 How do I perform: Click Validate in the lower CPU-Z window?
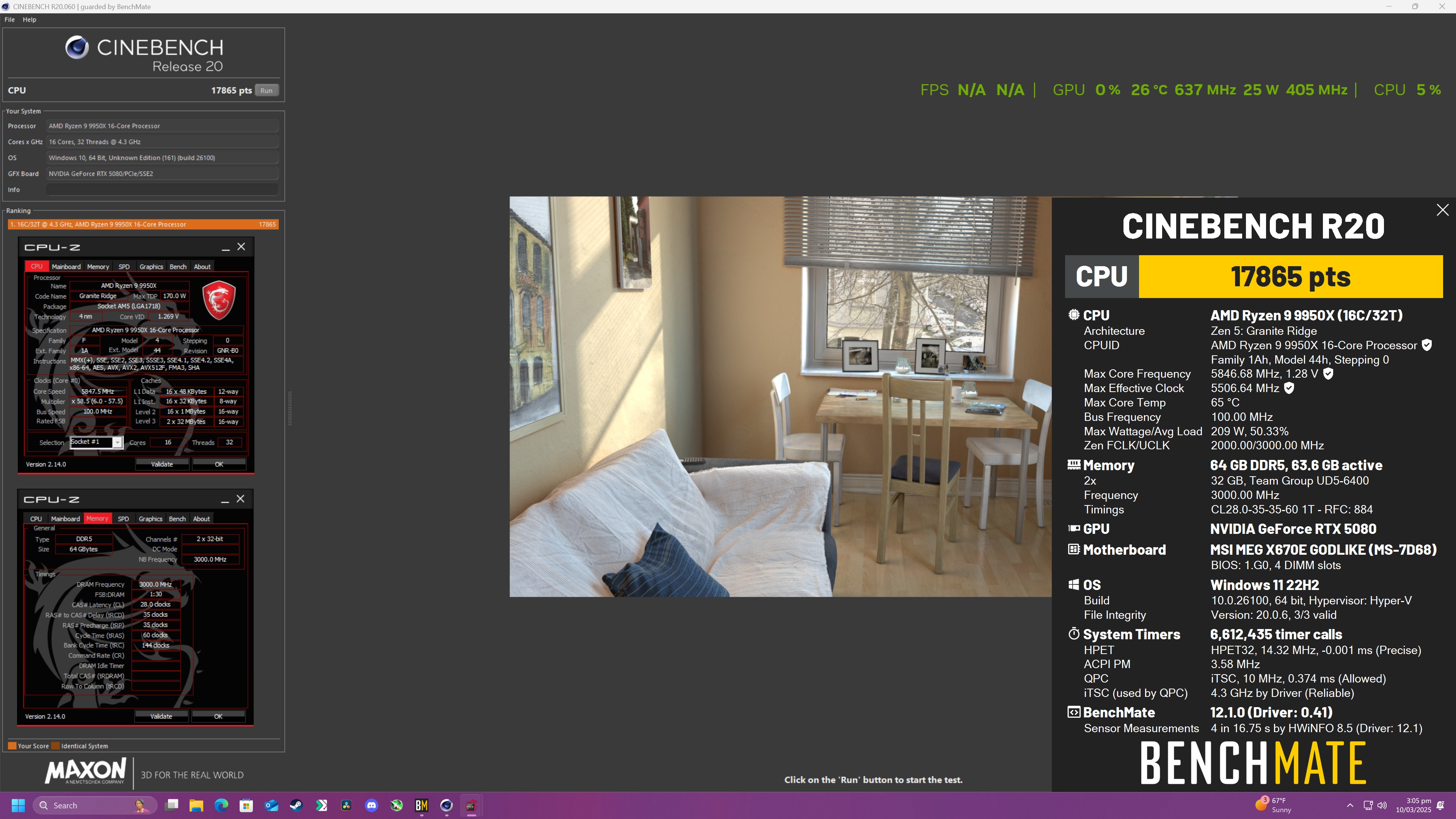point(161,716)
